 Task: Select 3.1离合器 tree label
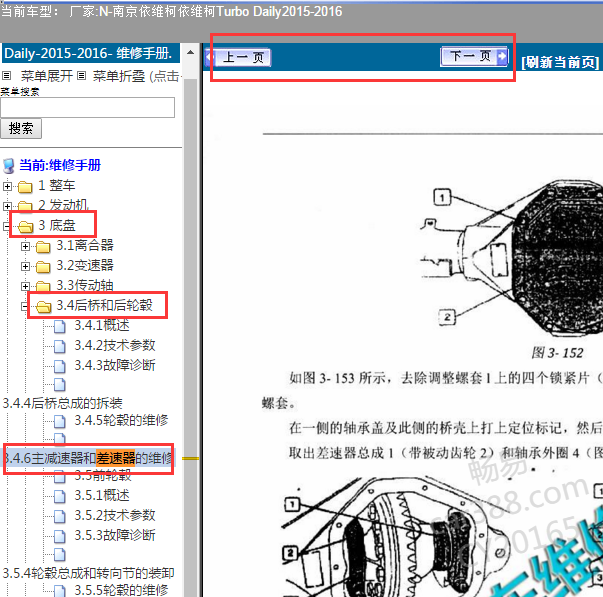[85, 245]
